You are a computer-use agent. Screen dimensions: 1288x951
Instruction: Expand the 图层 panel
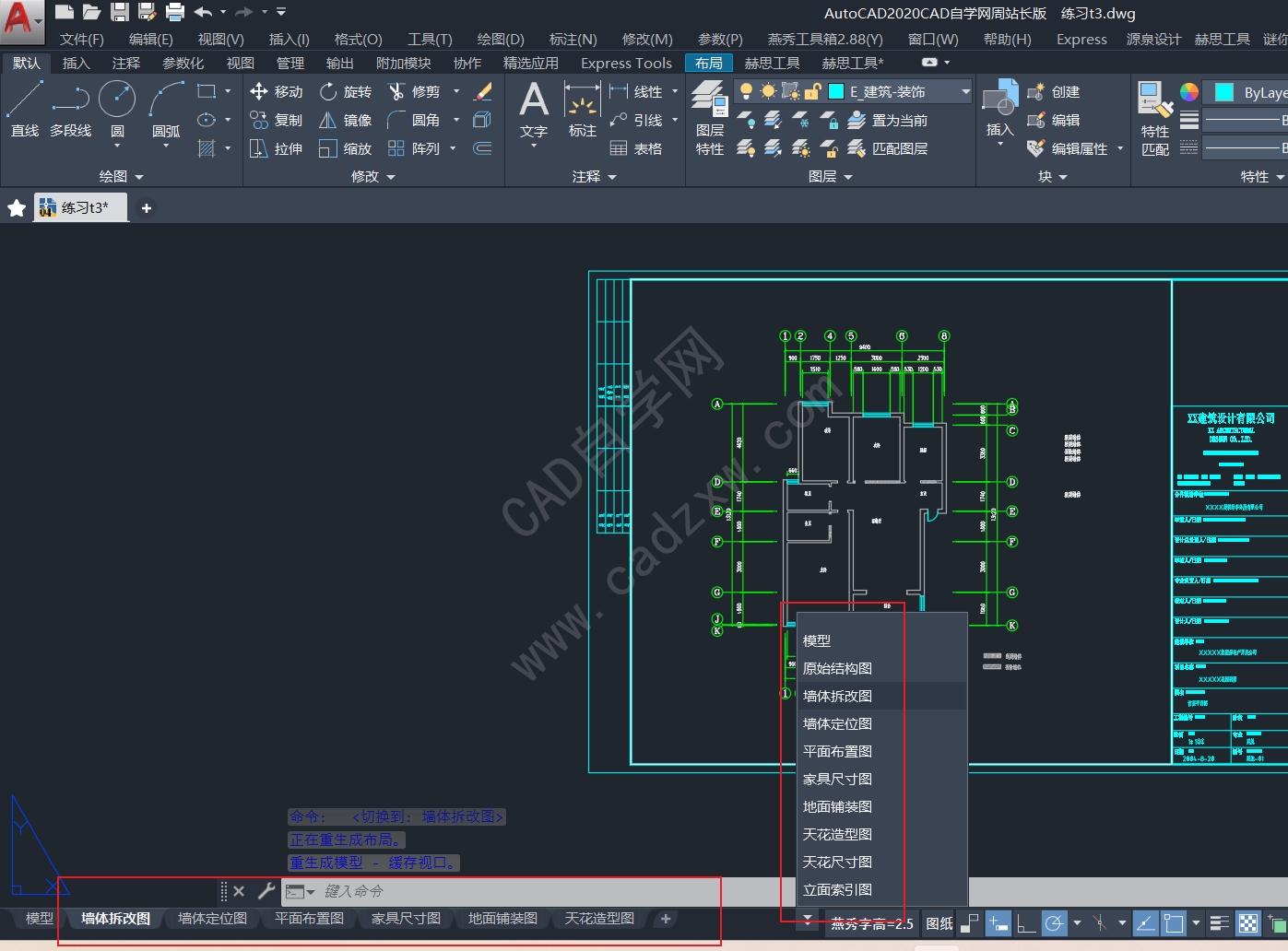pyautogui.click(x=830, y=176)
